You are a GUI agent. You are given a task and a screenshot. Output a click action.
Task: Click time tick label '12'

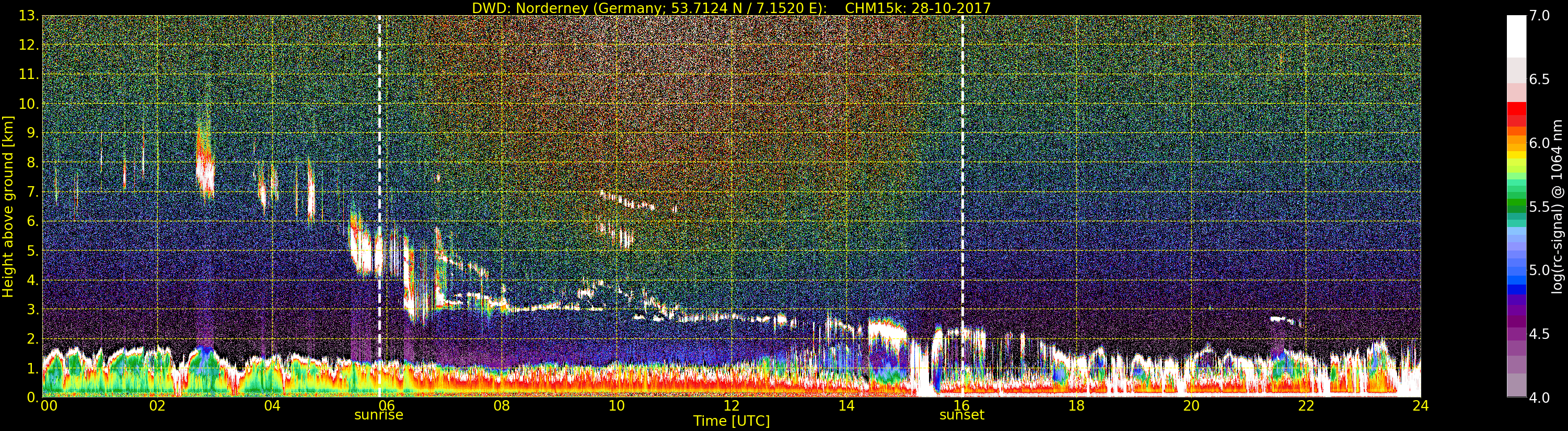coord(731,405)
